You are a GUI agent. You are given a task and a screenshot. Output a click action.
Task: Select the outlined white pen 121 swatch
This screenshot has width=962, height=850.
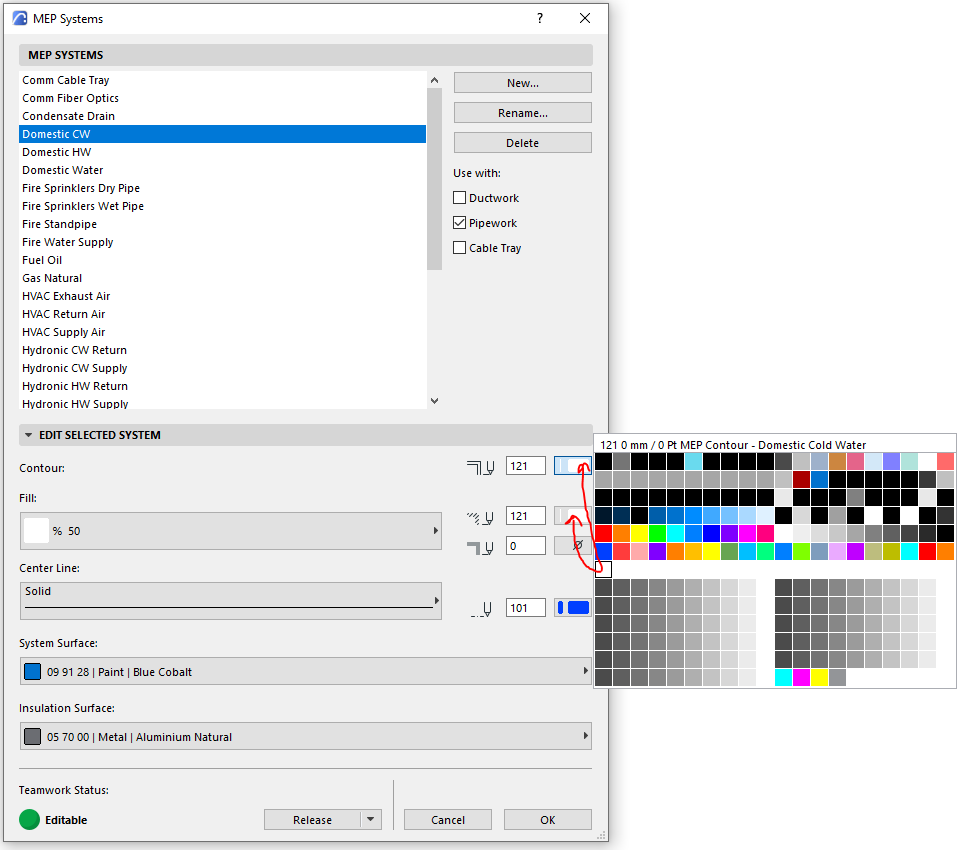click(603, 569)
